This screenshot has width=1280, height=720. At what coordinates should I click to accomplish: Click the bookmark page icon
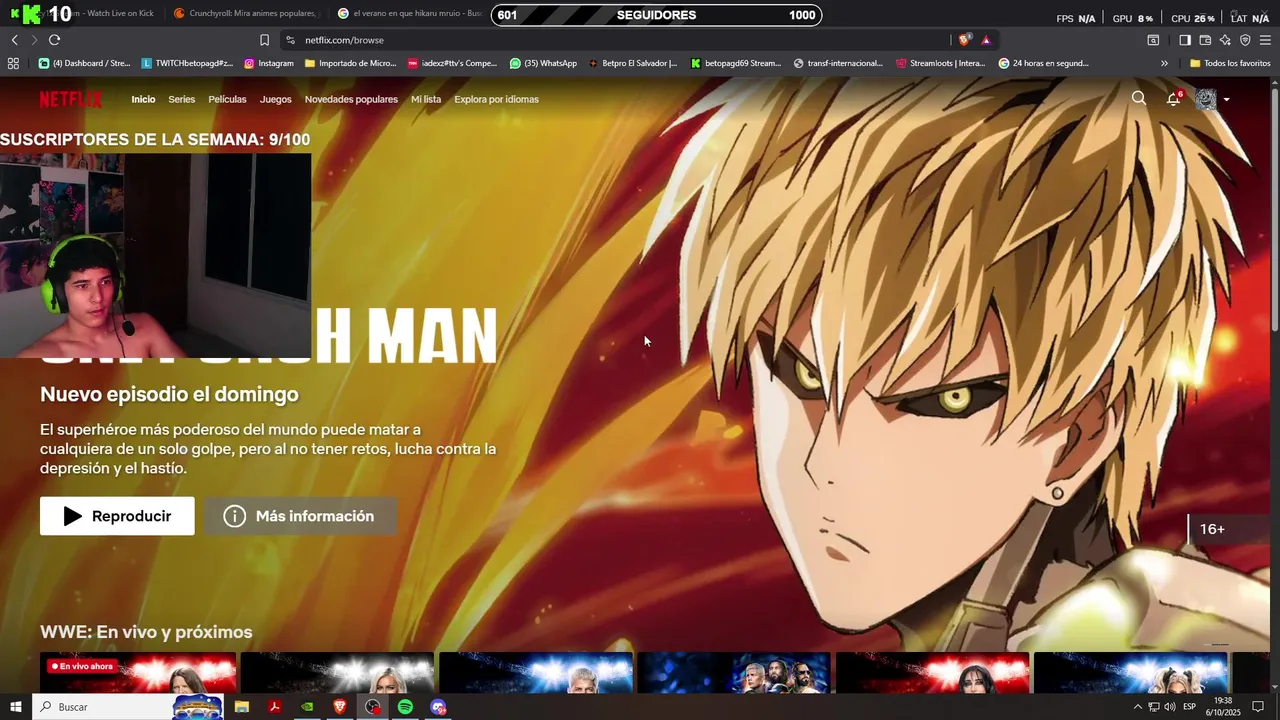(264, 40)
